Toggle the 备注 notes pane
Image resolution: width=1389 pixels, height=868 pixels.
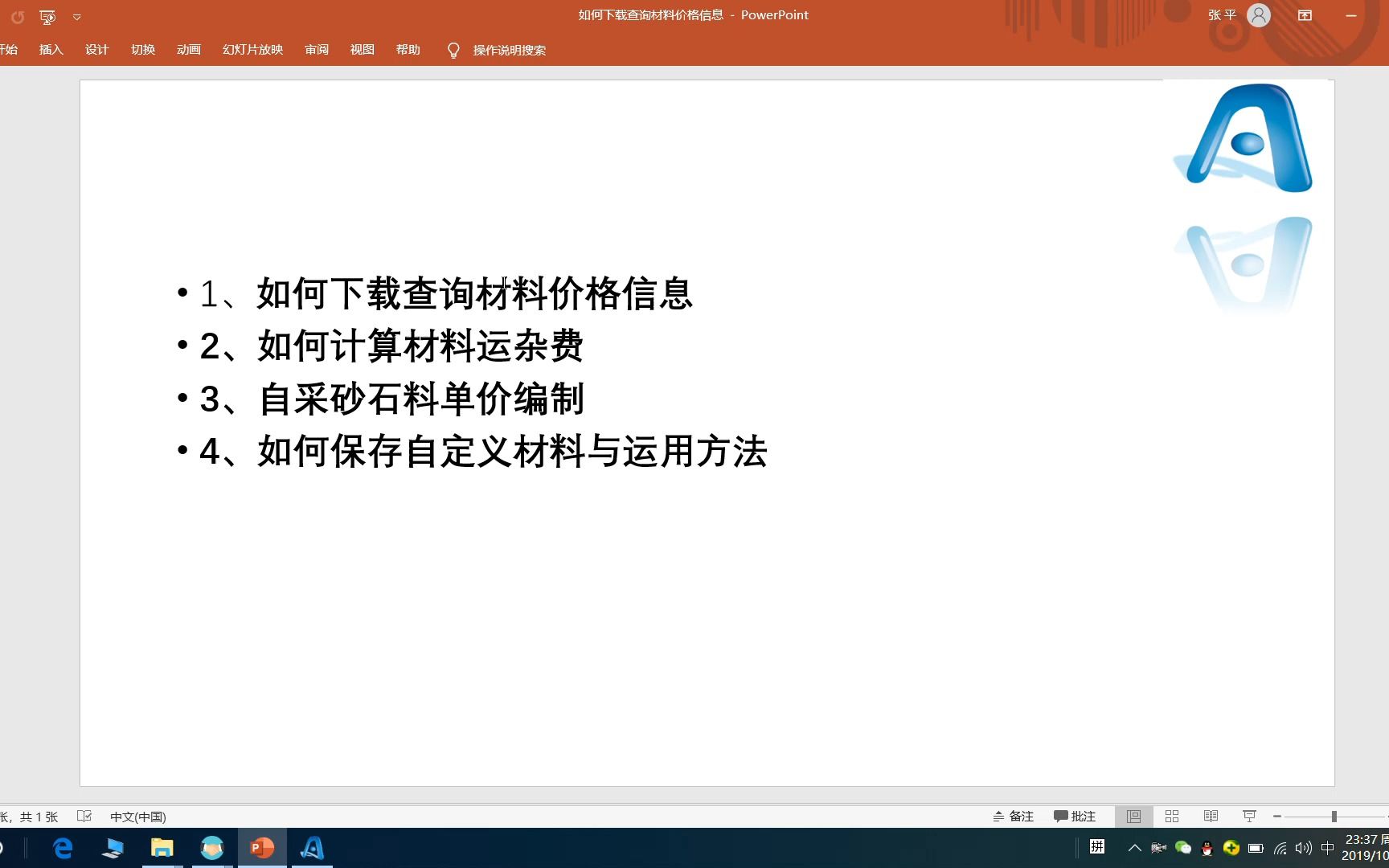tap(1013, 817)
